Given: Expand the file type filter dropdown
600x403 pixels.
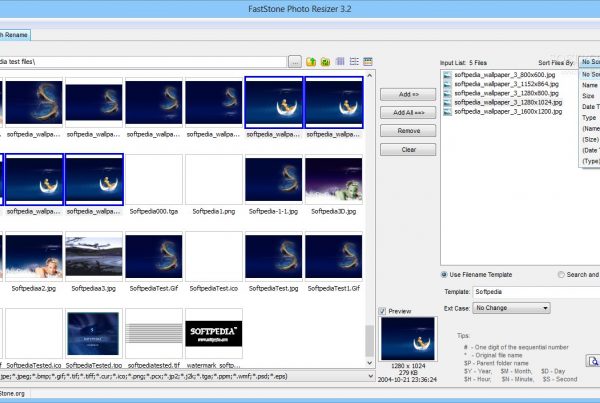Looking at the screenshot, I should (x=370, y=376).
